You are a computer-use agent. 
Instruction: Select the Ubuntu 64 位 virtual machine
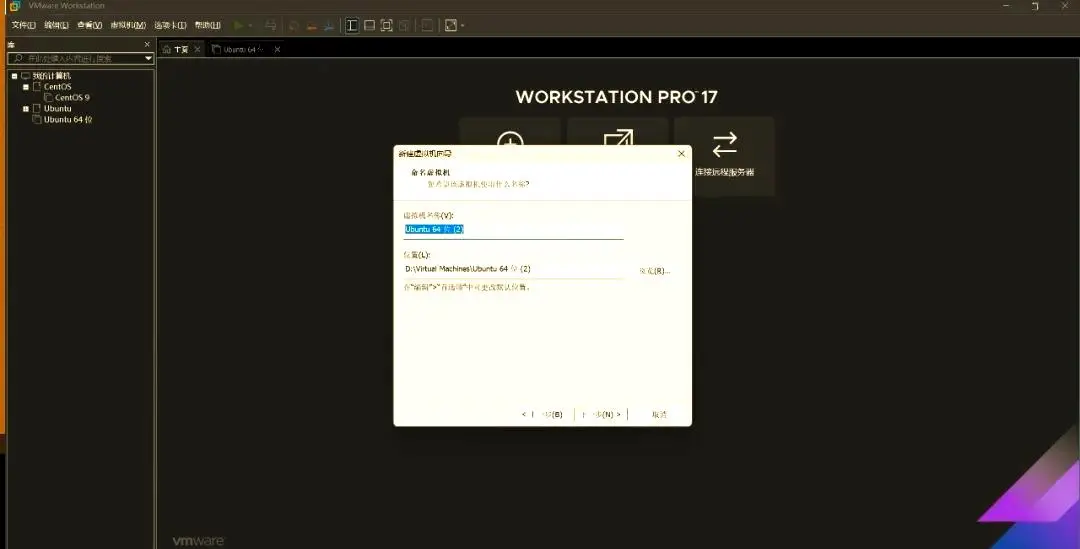pyautogui.click(x=68, y=120)
